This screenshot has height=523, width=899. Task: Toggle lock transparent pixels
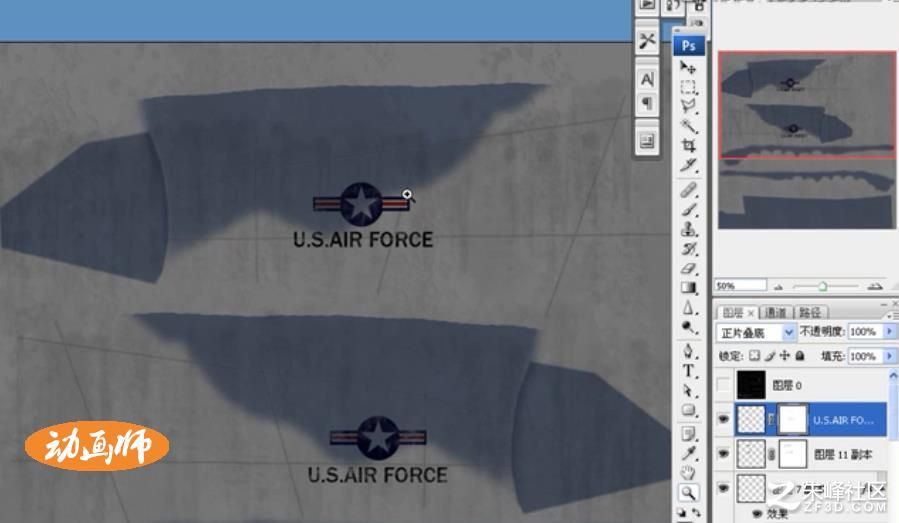click(755, 356)
